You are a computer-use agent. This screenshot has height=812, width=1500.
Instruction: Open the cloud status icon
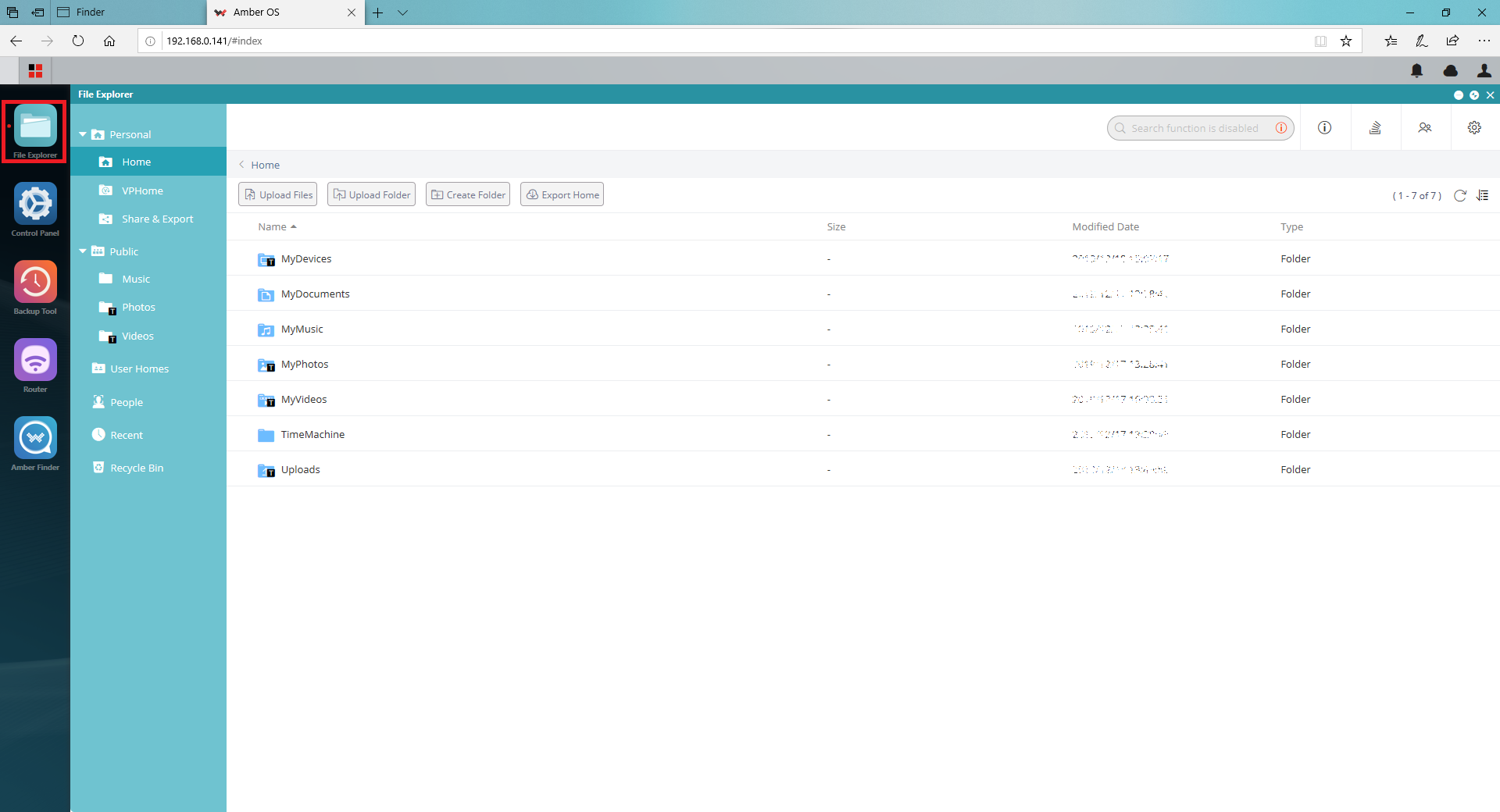click(x=1450, y=71)
